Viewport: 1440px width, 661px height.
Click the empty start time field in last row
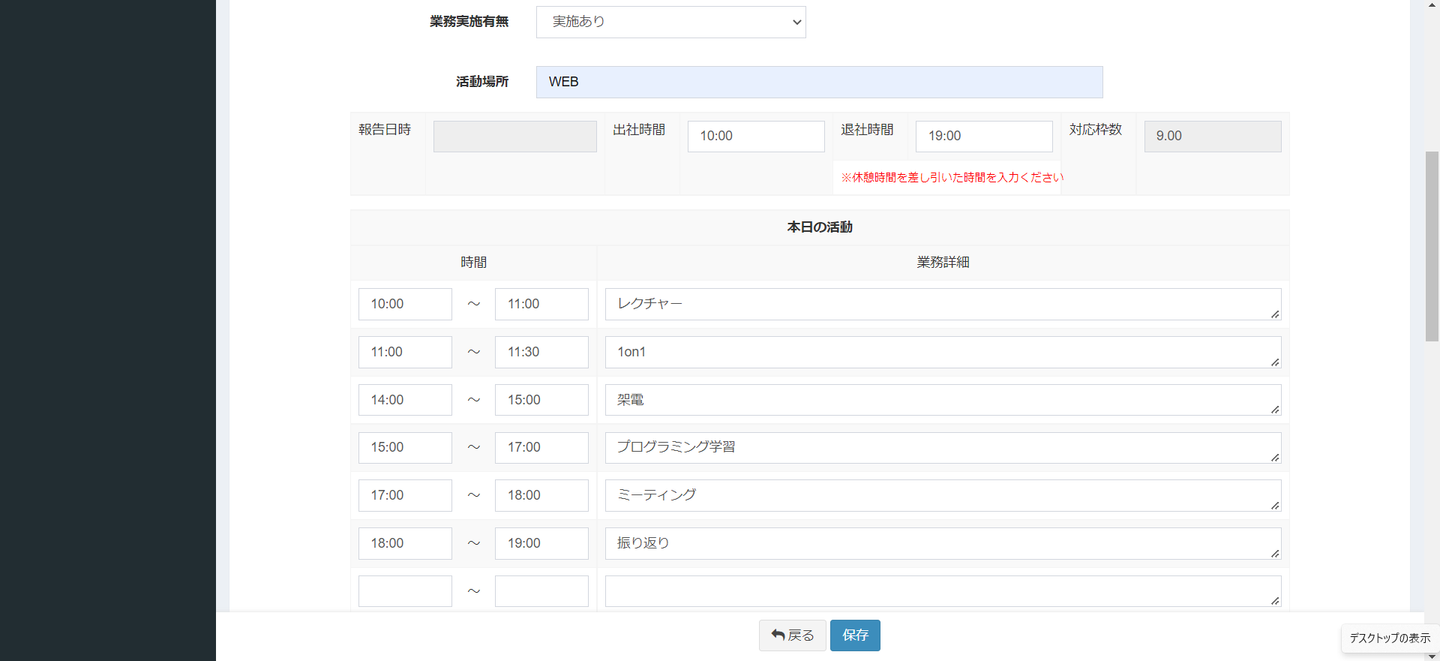405,591
